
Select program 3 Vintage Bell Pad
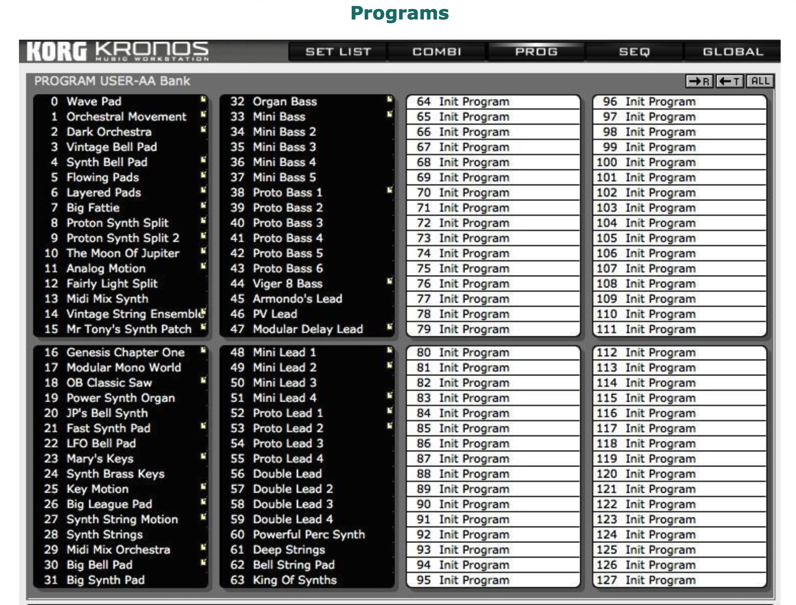point(121,147)
